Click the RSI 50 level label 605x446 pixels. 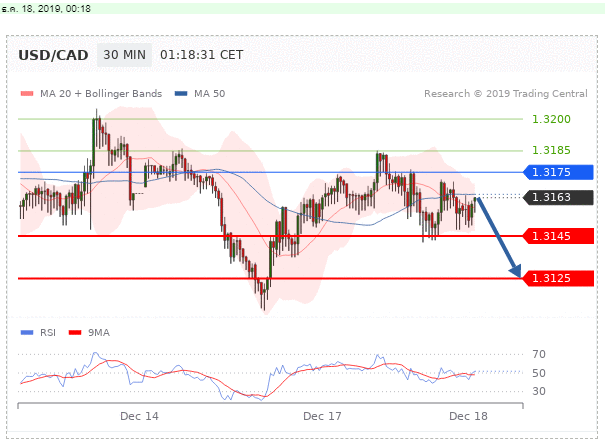coord(539,373)
